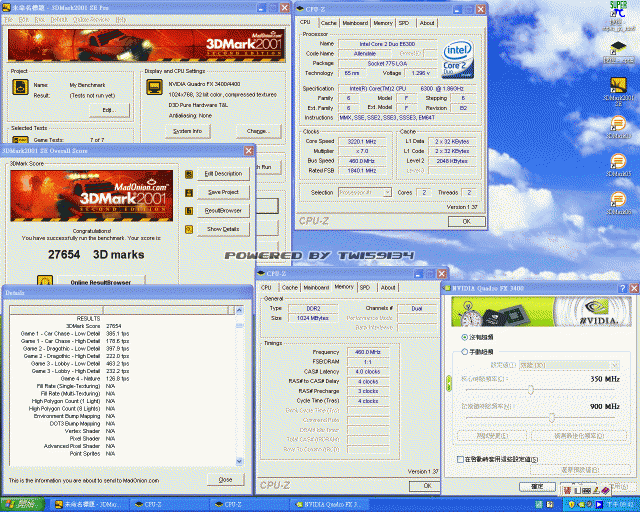Click the Save Project button

[223, 192]
